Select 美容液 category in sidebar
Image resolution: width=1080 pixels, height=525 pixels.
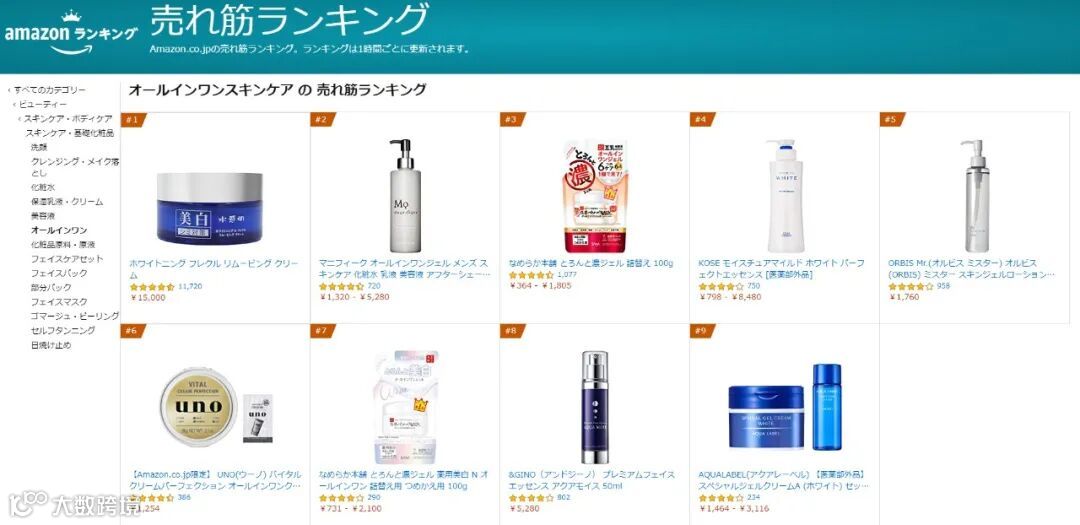point(43,216)
